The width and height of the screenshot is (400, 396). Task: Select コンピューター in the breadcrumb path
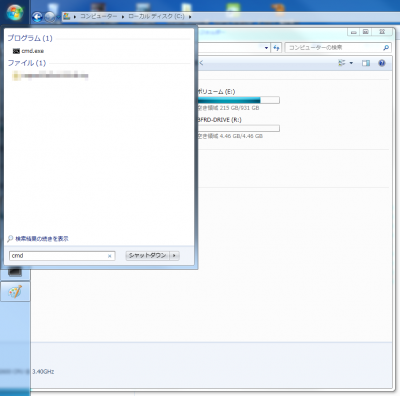pos(98,16)
